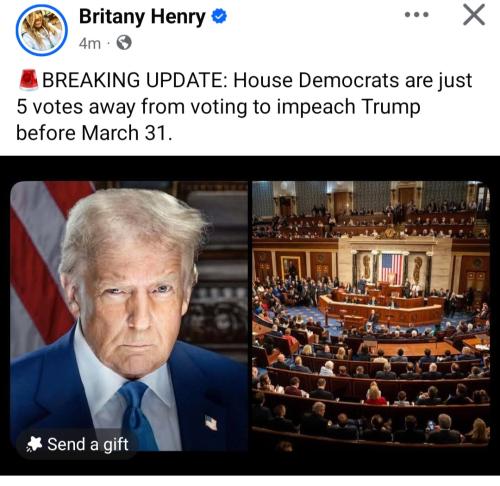Viewport: 500px width, 486px height.
Task: Open the three-dot post options menu
Action: (416, 15)
